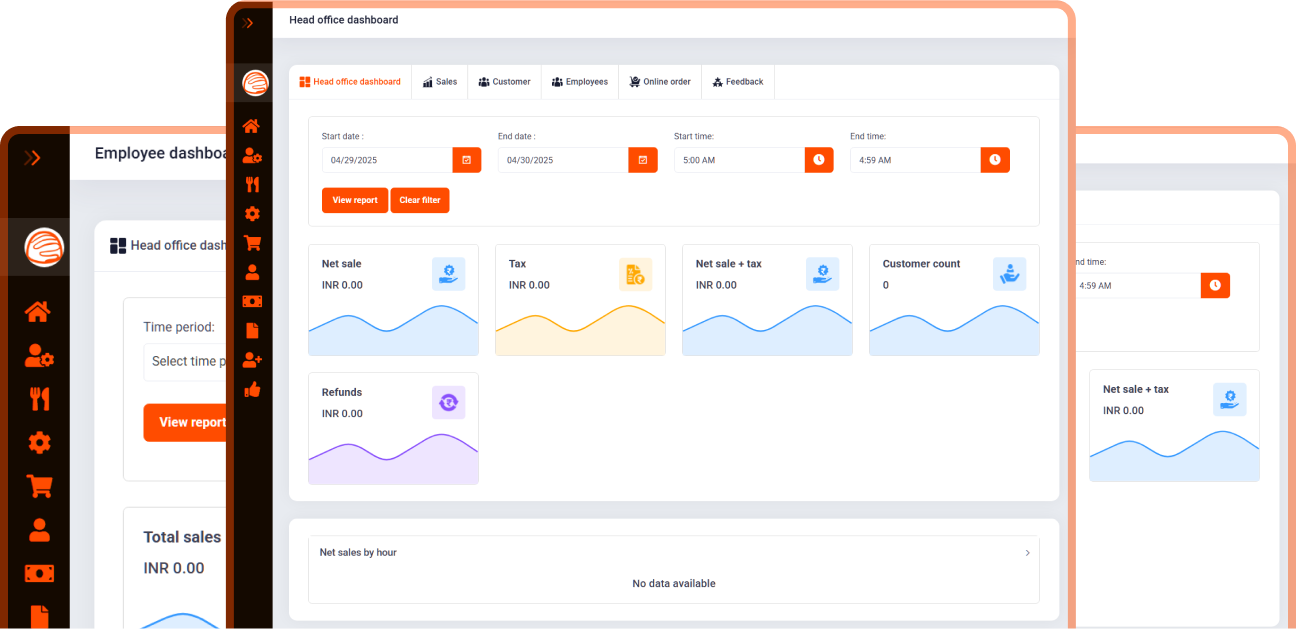Open shopping cart icon in Employee dashboard sidebar
The image size is (1296, 629).
(x=39, y=486)
